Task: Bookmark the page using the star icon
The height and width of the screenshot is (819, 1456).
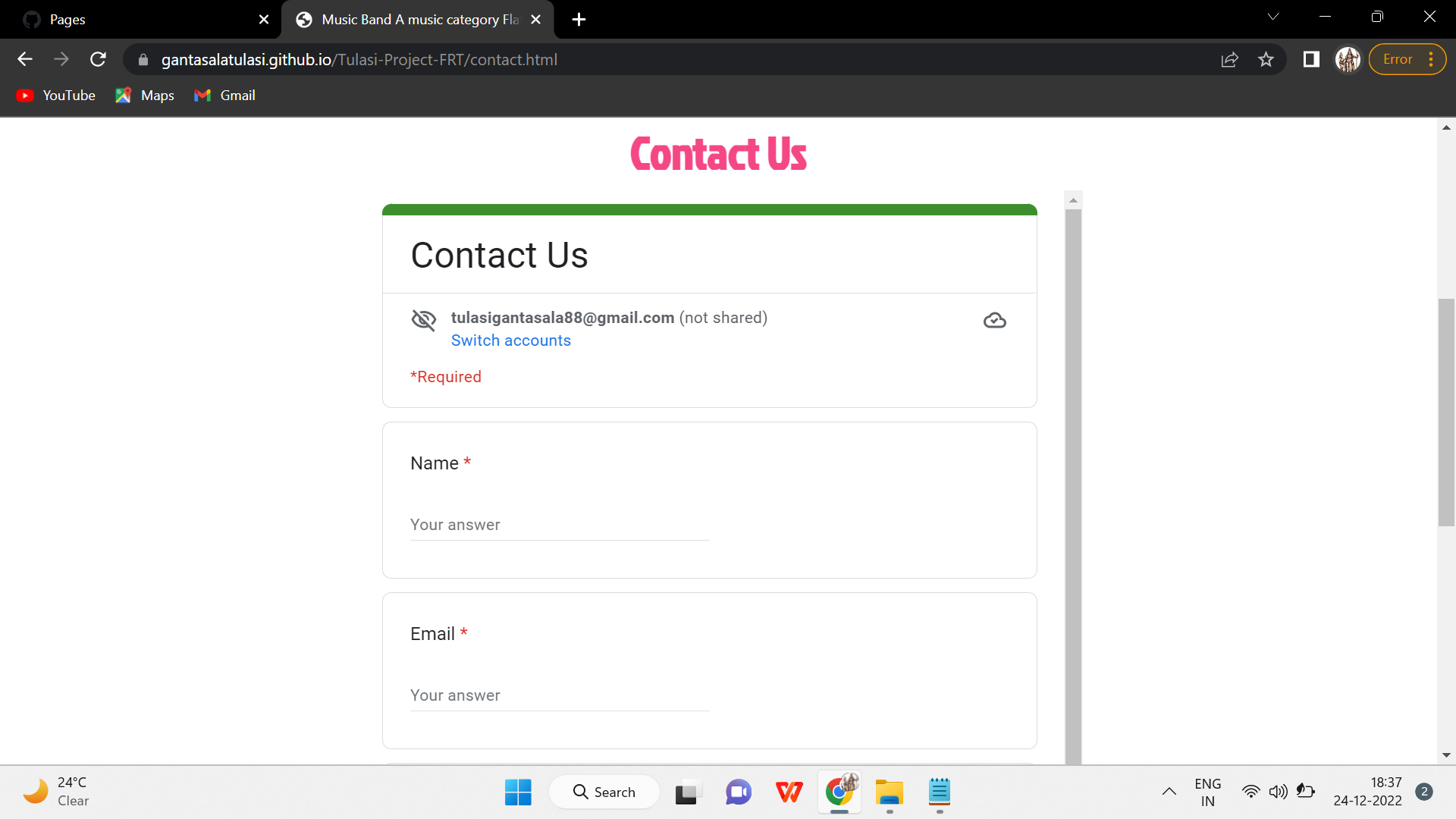Action: [x=1266, y=59]
